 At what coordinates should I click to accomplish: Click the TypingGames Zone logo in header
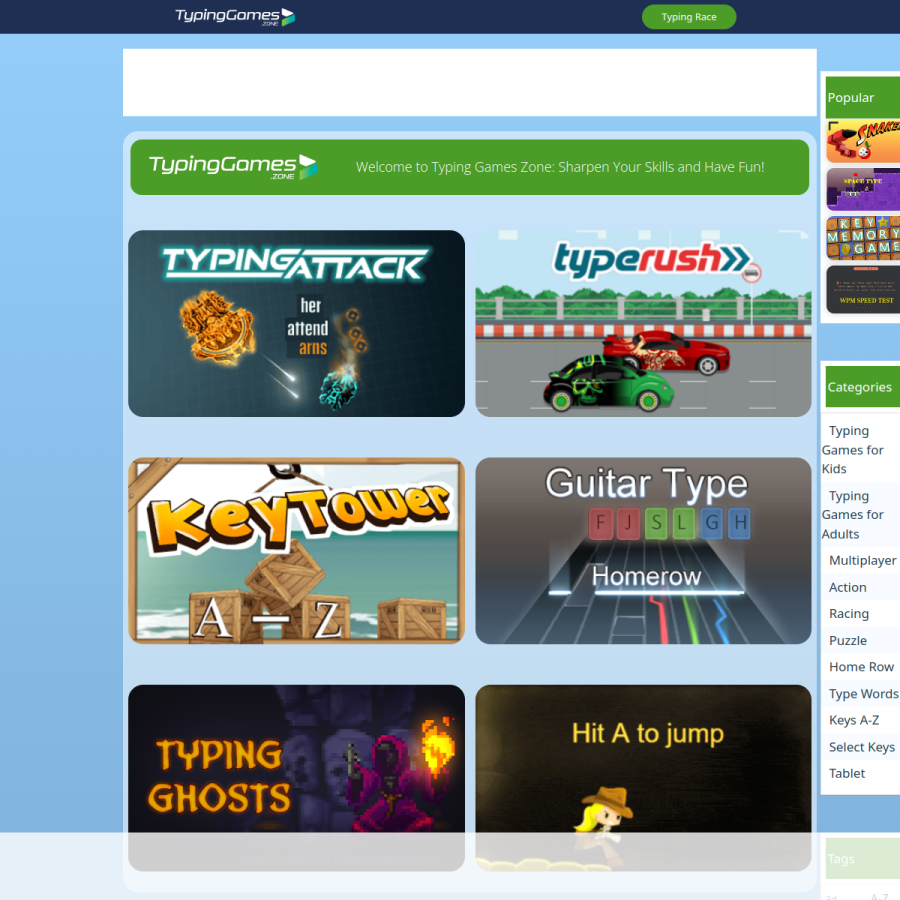point(235,17)
